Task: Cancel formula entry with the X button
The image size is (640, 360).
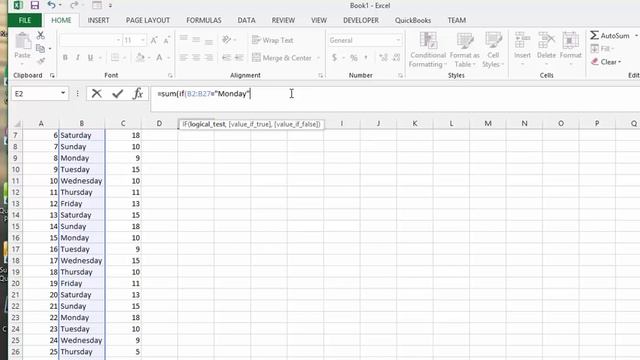Action: (97, 93)
